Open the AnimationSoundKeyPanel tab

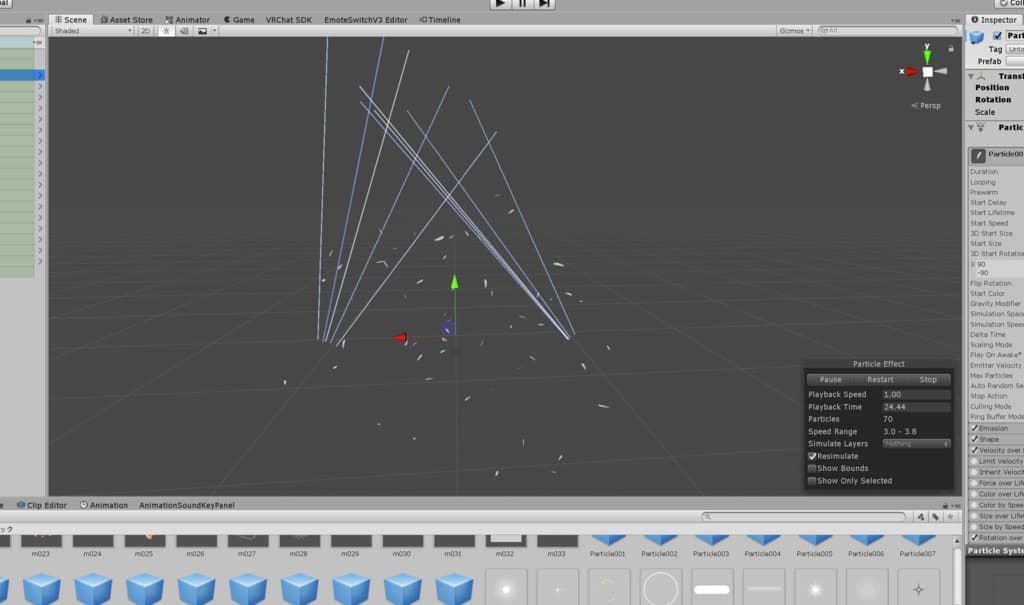(187, 505)
